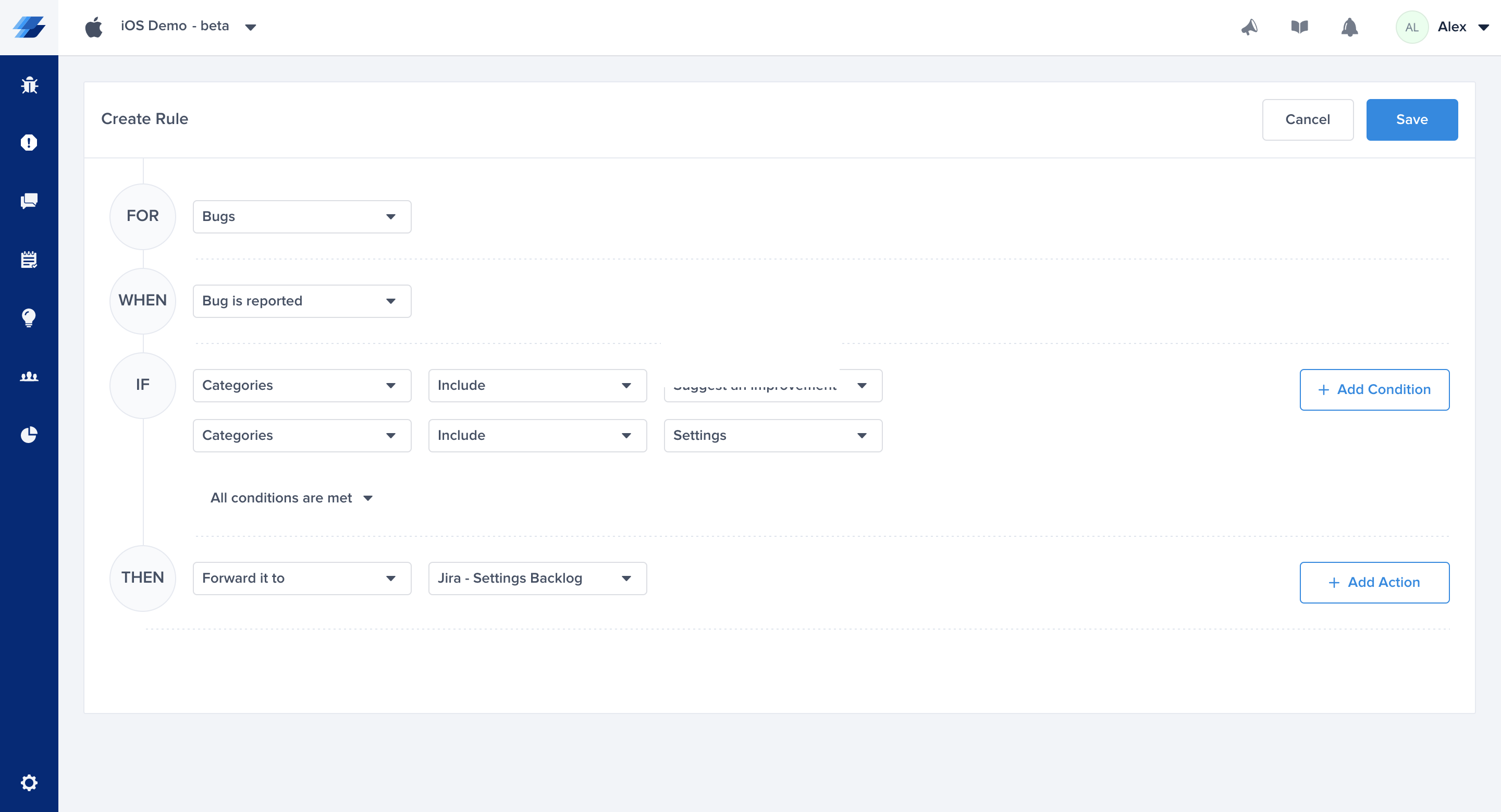Viewport: 1501px width, 812px height.
Task: Open the Chats sidebar icon
Action: tap(29, 201)
